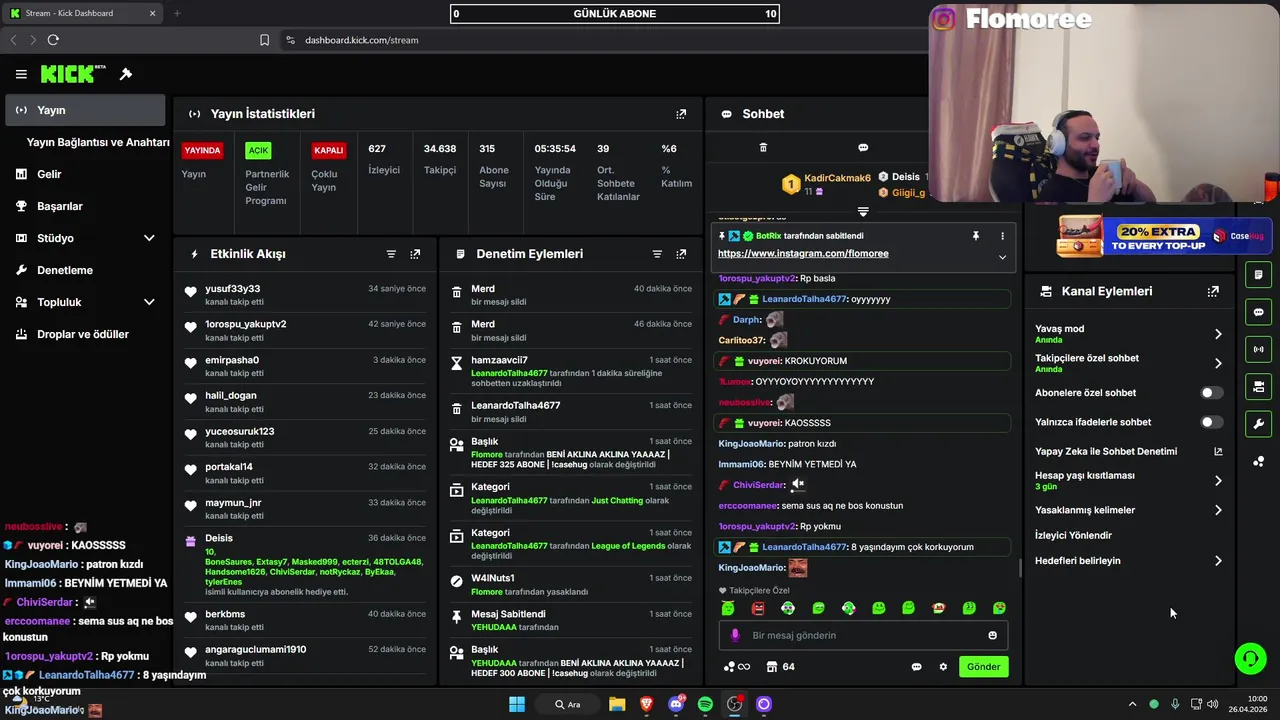Open the hamburger menu beside KICK logo
Viewport: 1280px width, 720px height.
[x=21, y=74]
